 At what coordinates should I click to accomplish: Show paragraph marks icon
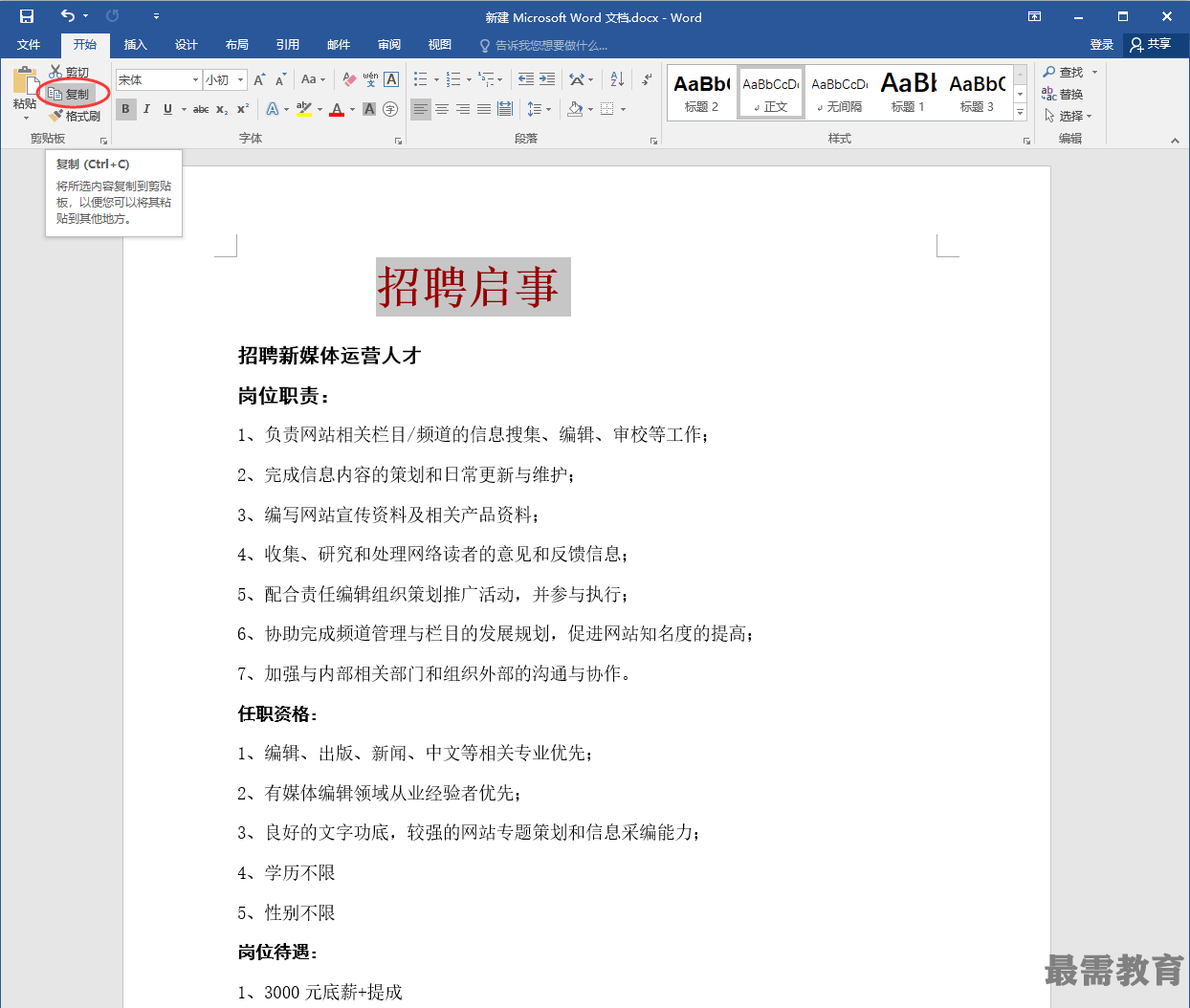(x=648, y=79)
